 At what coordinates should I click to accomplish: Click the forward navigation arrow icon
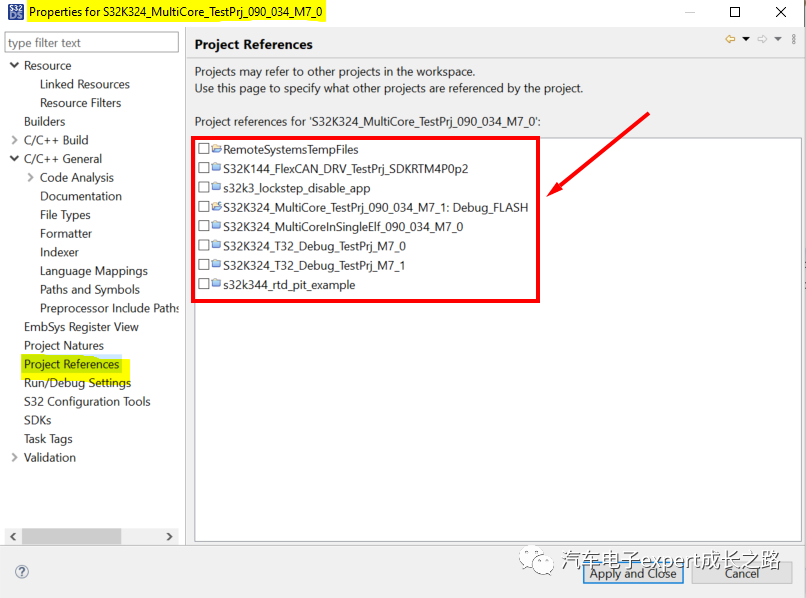[x=762, y=39]
